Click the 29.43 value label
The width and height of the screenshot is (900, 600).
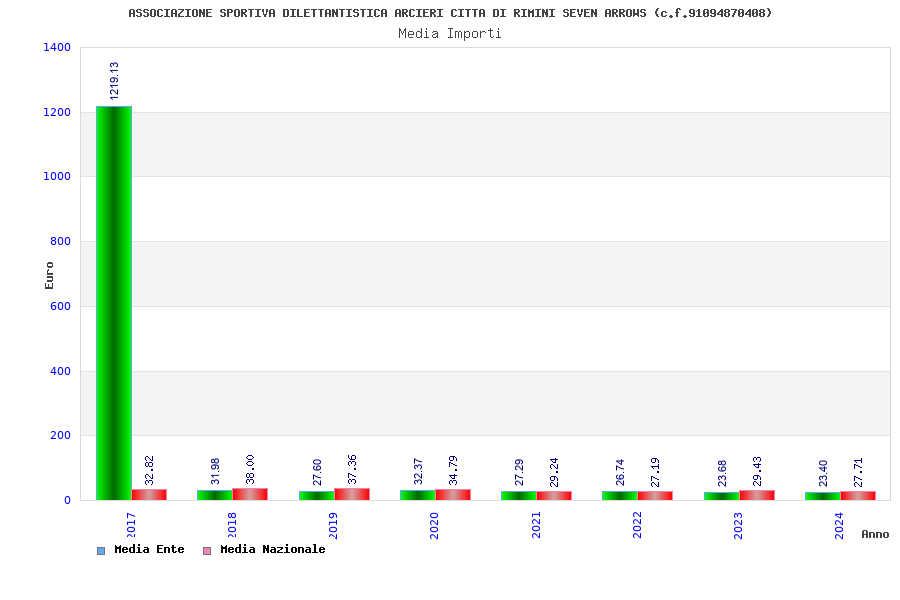click(758, 471)
